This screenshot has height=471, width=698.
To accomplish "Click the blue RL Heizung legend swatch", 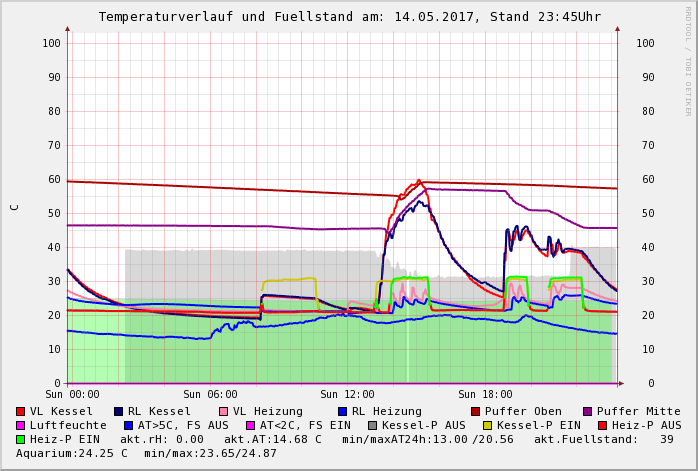I will tap(342, 411).
